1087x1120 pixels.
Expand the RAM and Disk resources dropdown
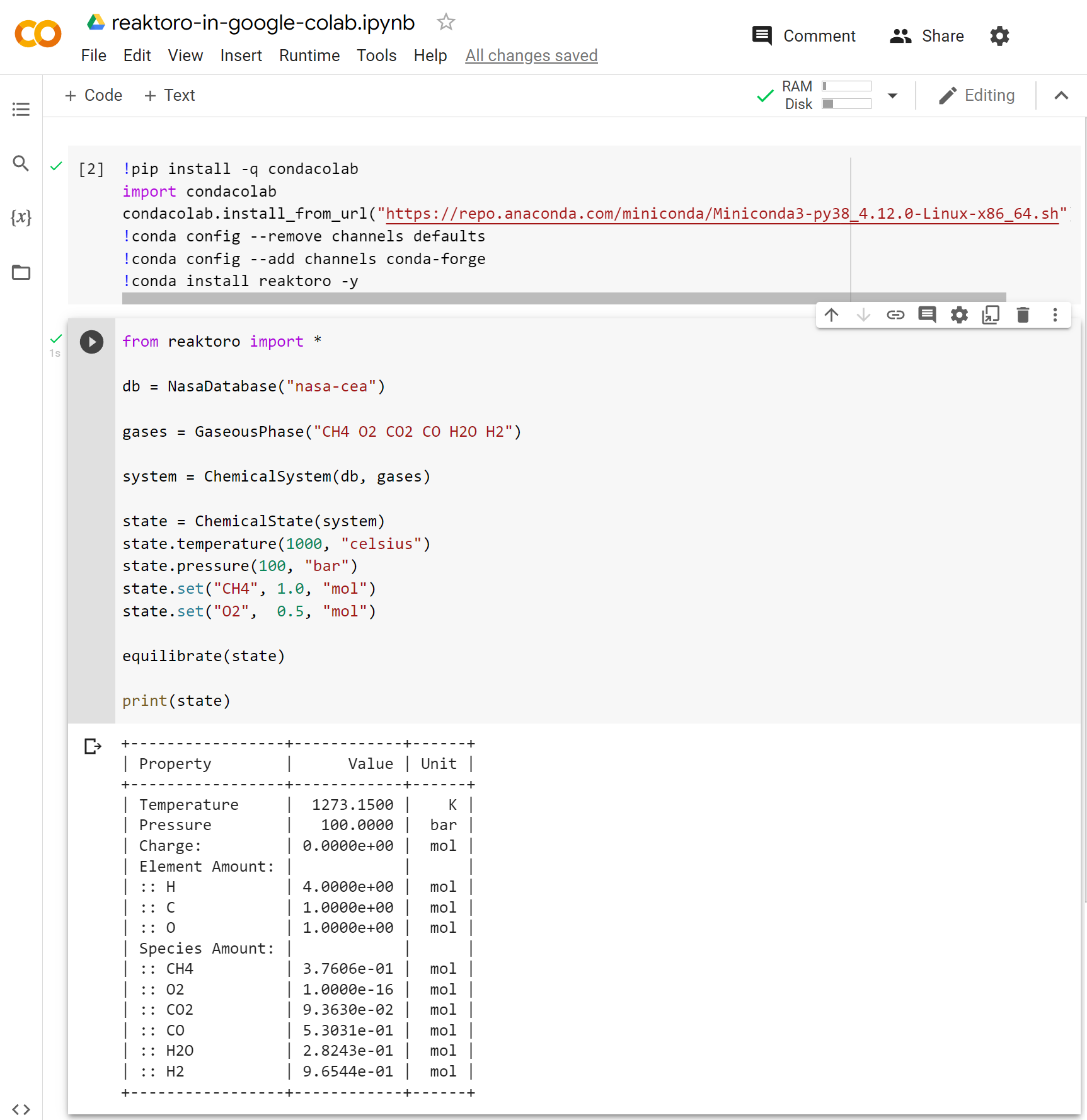click(892, 95)
